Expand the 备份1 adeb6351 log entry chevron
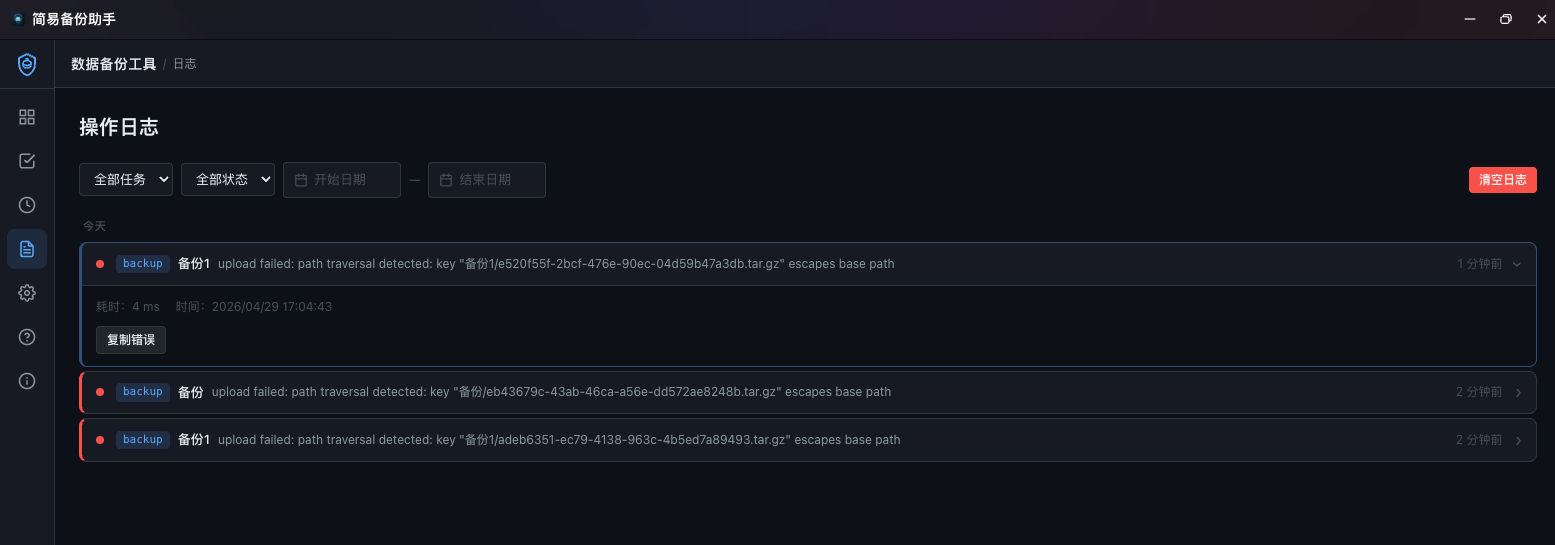Screen dimensions: 1555x545 [x=1519, y=440]
